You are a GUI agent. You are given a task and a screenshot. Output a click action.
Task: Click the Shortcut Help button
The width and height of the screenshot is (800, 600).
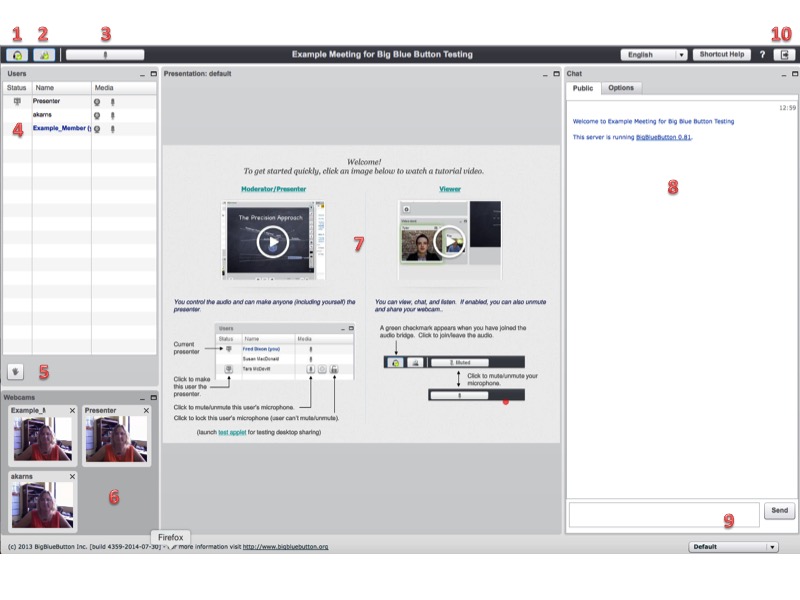click(x=722, y=55)
